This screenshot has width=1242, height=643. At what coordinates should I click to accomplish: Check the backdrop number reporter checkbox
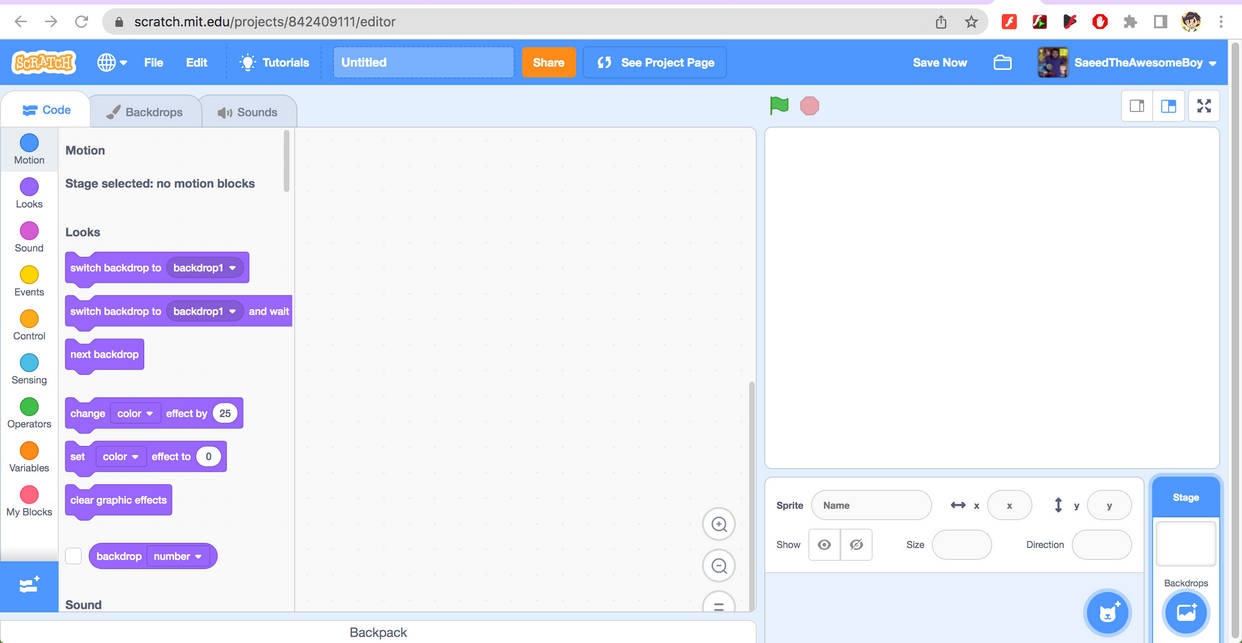click(74, 556)
